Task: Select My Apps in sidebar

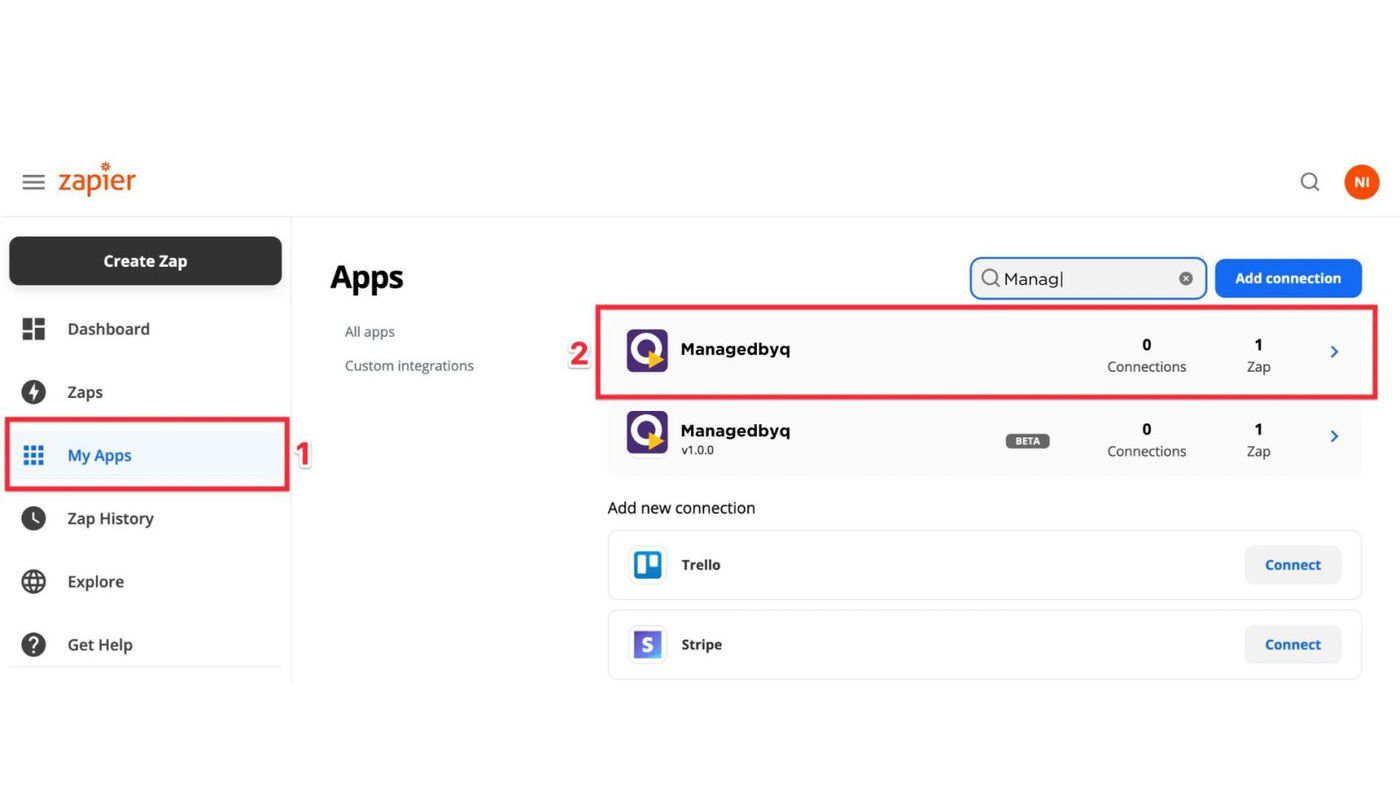Action: pyautogui.click(x=99, y=456)
